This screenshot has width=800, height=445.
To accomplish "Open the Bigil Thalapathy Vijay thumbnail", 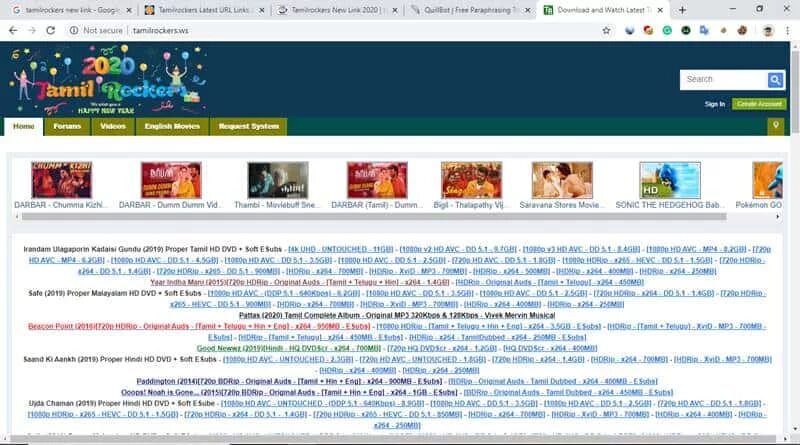I will [x=471, y=180].
